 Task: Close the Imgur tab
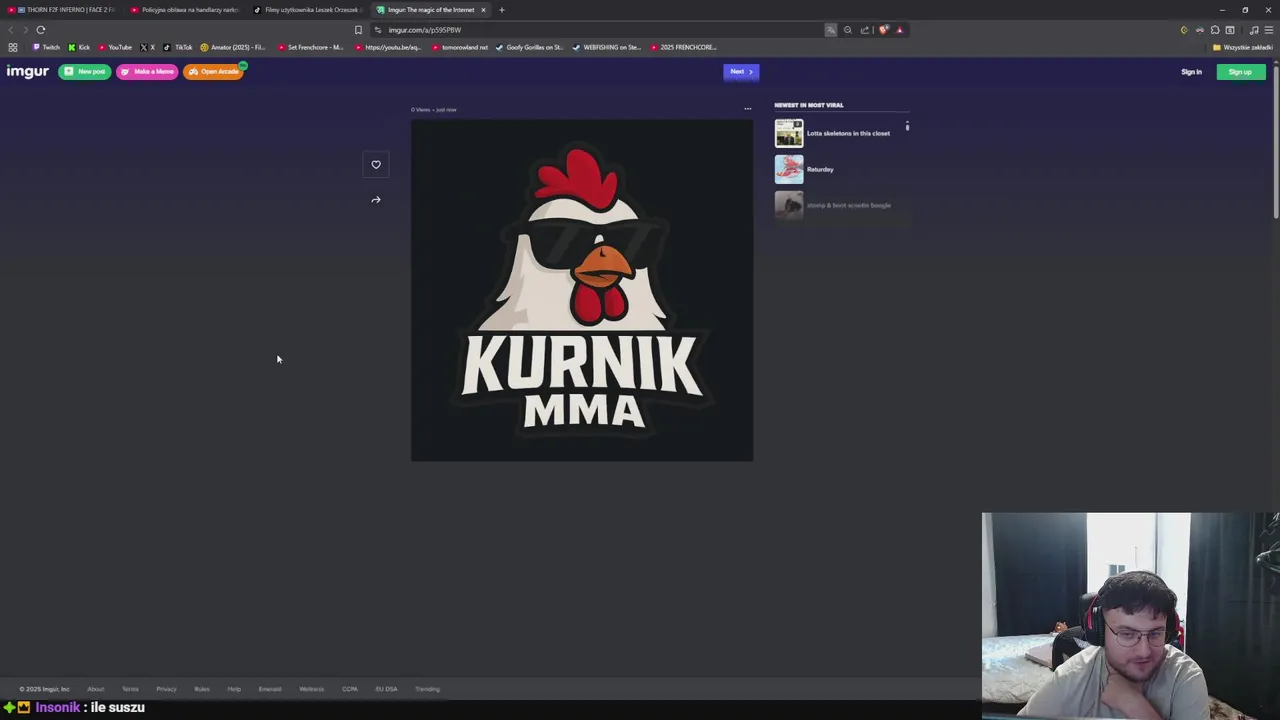[x=483, y=10]
